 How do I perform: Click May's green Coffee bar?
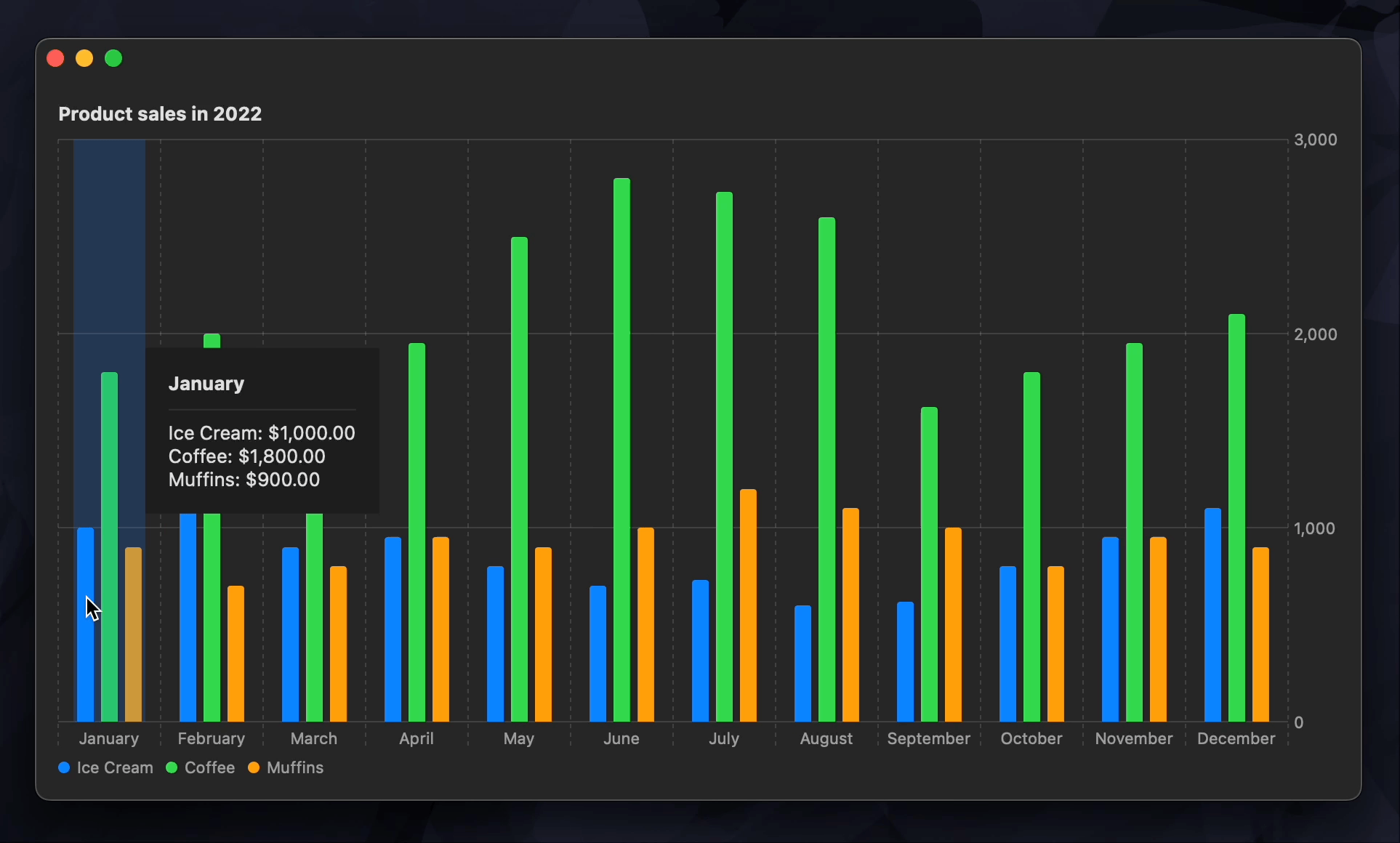pos(520,480)
